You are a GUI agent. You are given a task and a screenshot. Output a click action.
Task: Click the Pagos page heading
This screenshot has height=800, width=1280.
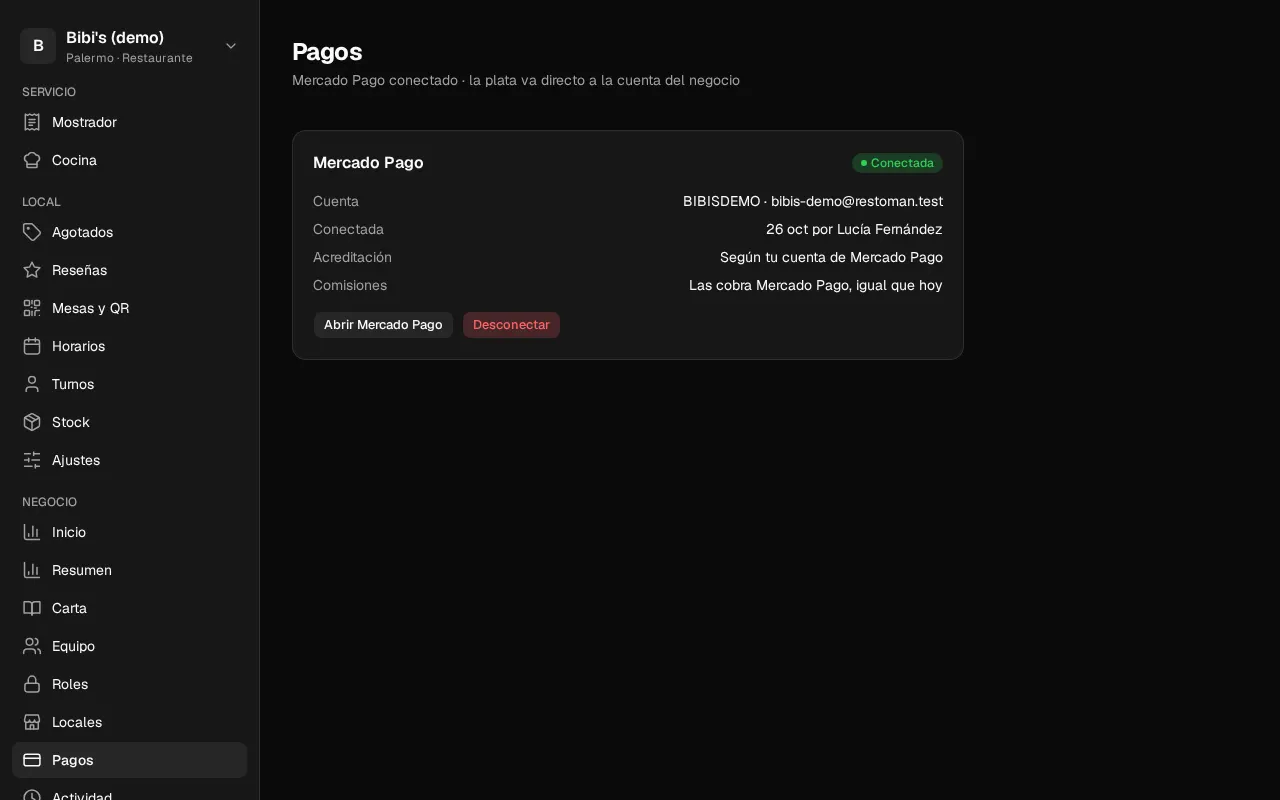(327, 52)
